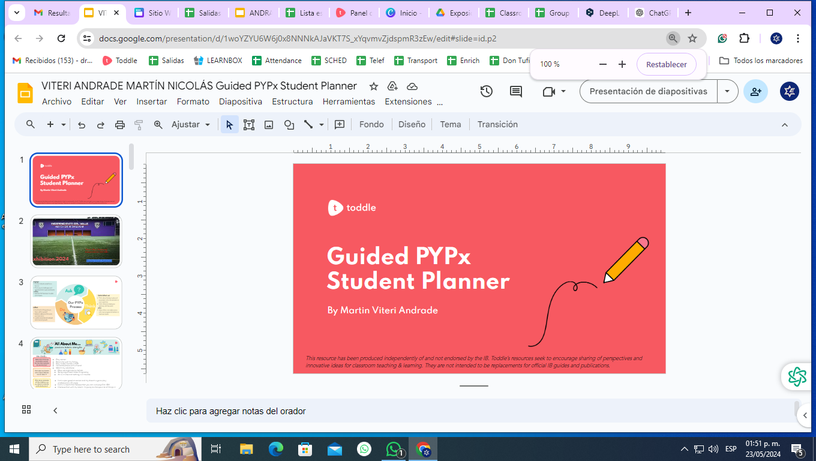Star the presentation title

click(374, 86)
